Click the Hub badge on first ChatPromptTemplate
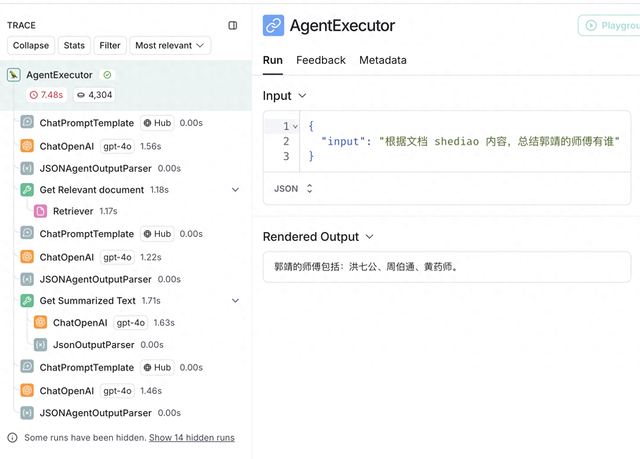The image size is (640, 459). tap(158, 123)
